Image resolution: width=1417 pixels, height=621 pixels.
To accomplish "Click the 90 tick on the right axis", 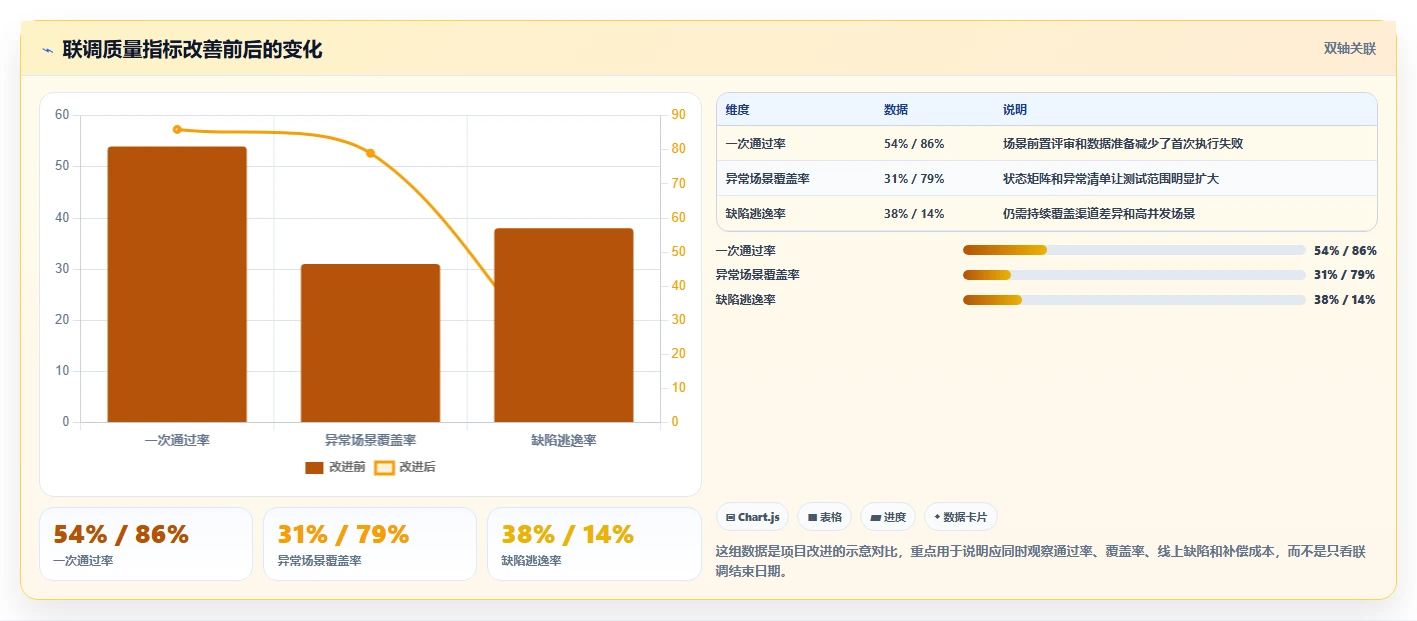I will coord(679,115).
